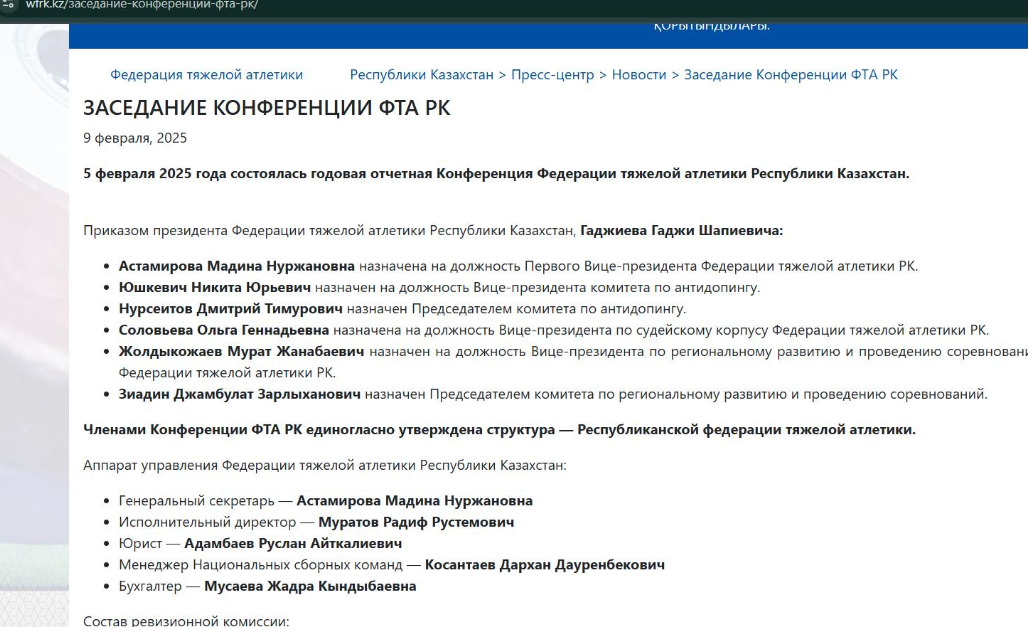Viewport: 1034px width, 630px height.
Task: Click the site information icon in address bar
Action: pos(9,5)
